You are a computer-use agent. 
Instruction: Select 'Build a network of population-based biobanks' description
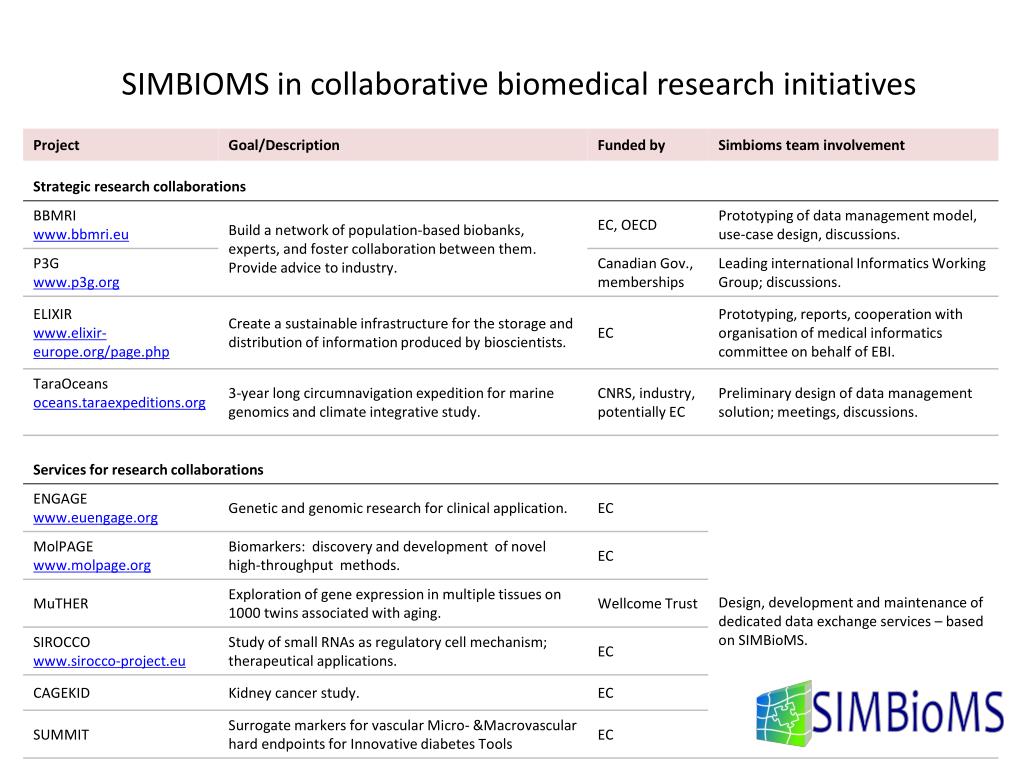(x=382, y=249)
